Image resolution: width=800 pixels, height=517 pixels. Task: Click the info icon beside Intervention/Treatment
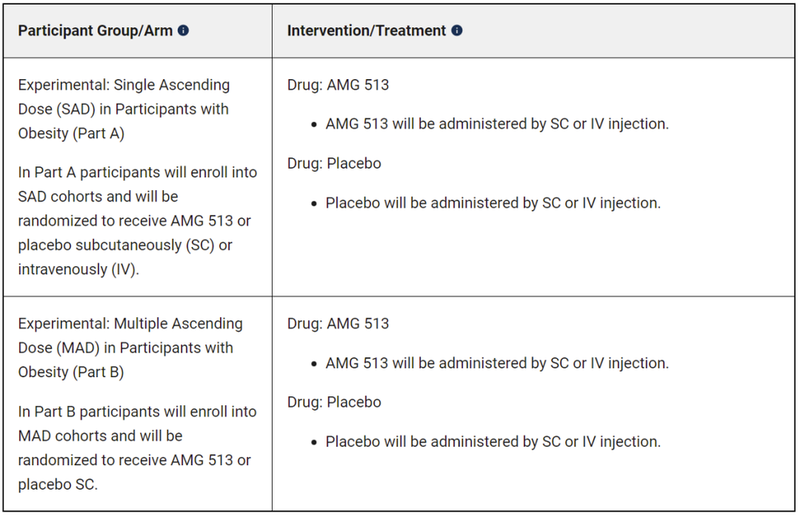click(x=457, y=30)
